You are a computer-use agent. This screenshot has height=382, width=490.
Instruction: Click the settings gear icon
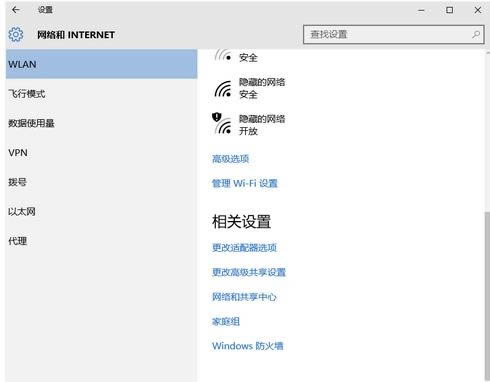tap(16, 34)
